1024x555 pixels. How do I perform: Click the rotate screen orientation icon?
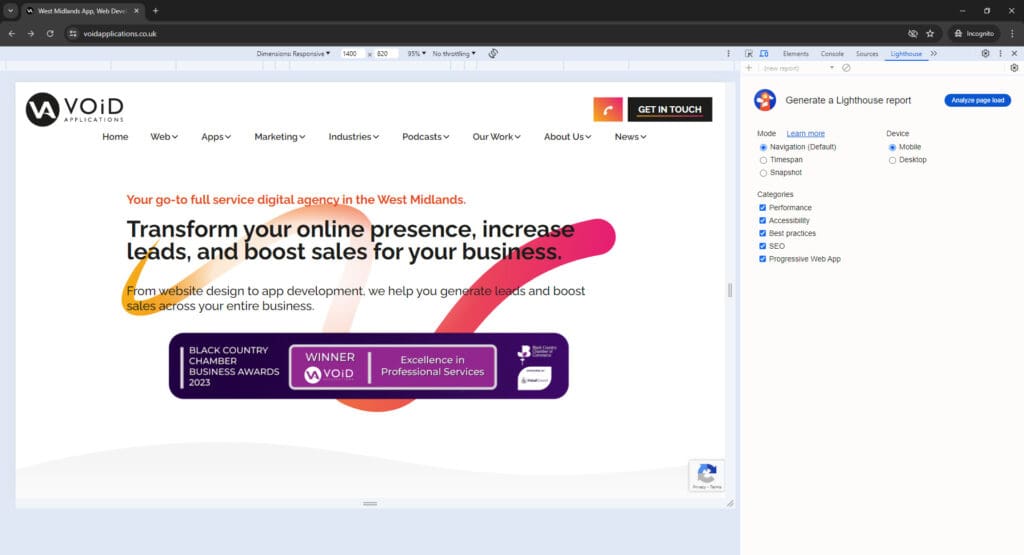point(494,53)
